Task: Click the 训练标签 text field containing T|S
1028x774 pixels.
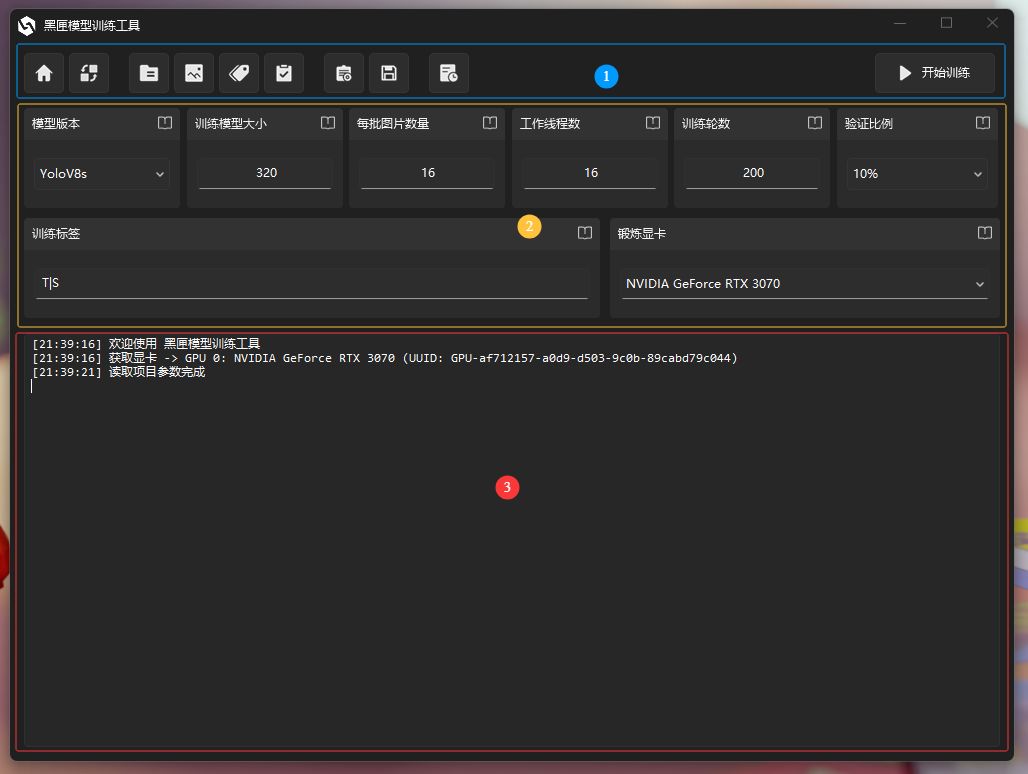Action: [312, 283]
